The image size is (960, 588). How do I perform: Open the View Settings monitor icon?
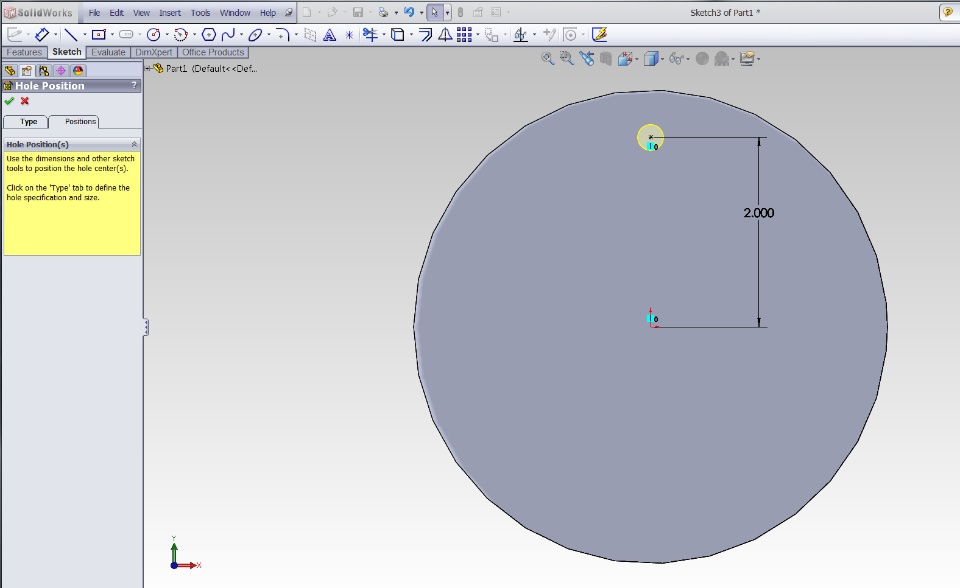747,59
